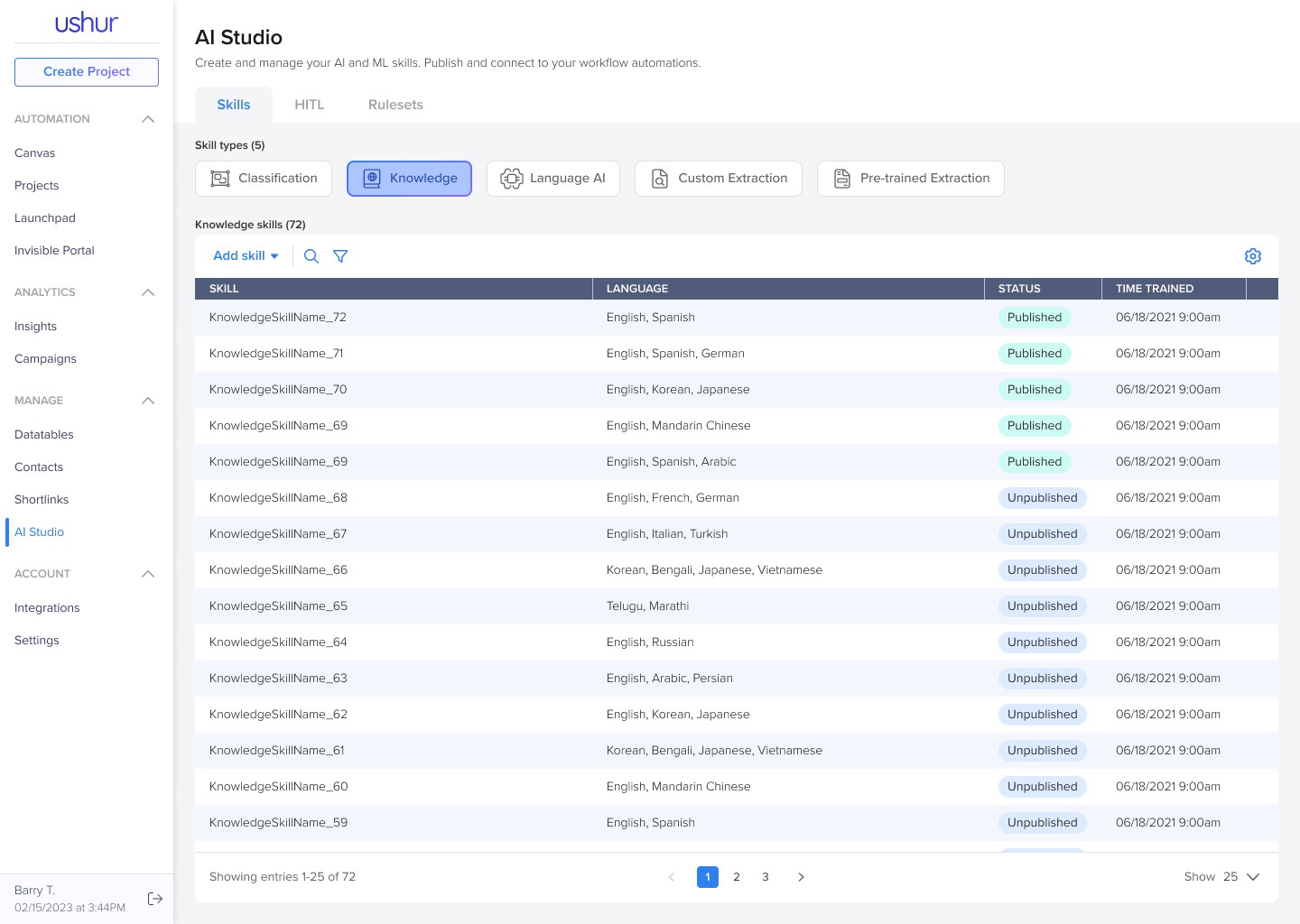Open Projects in the sidebar
The width and height of the screenshot is (1300, 924).
pyautogui.click(x=37, y=186)
